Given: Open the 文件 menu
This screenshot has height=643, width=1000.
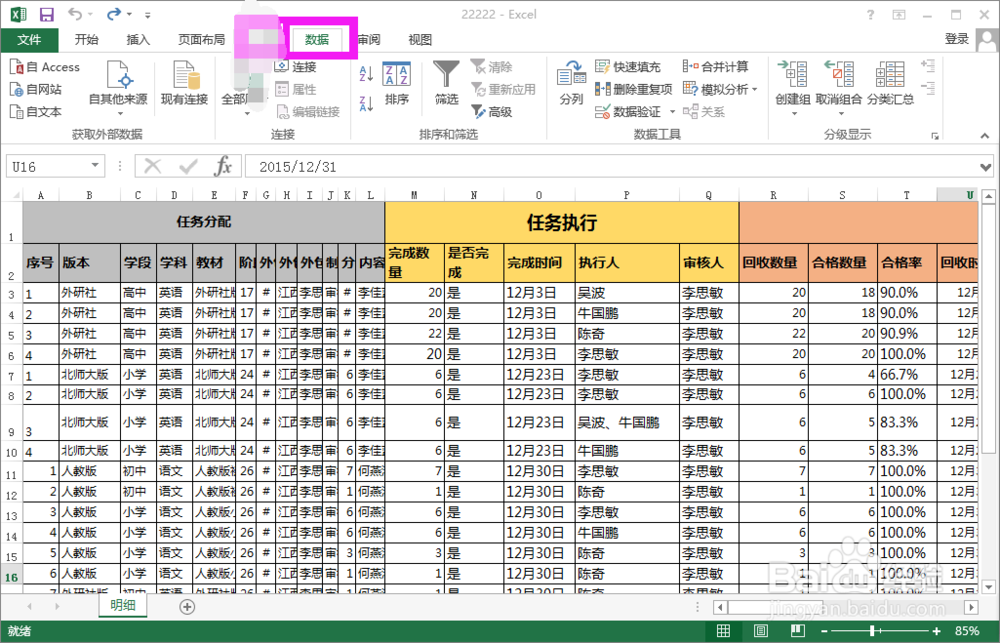Looking at the screenshot, I should pos(30,40).
